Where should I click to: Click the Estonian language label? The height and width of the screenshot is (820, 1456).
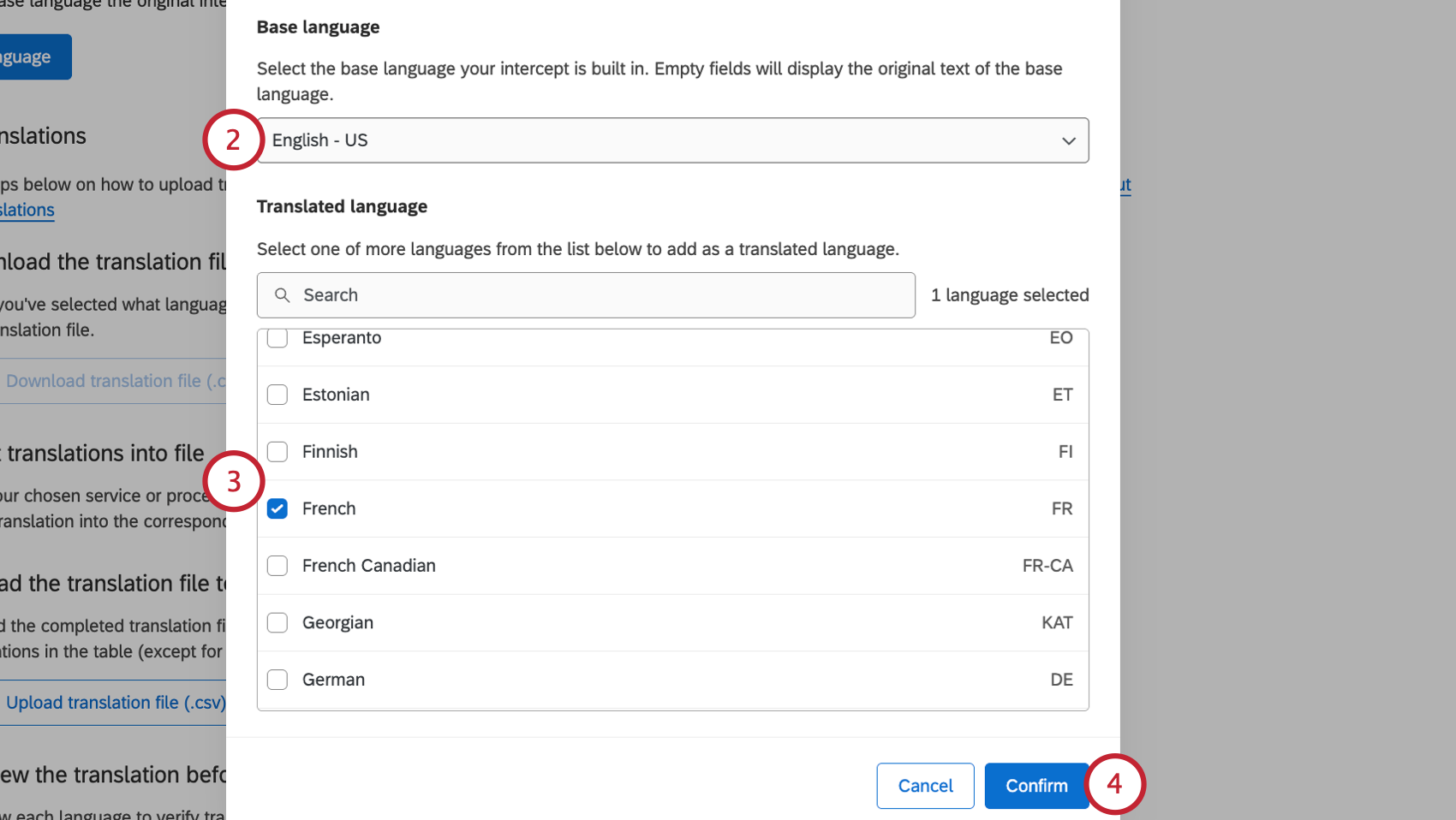pyautogui.click(x=336, y=395)
